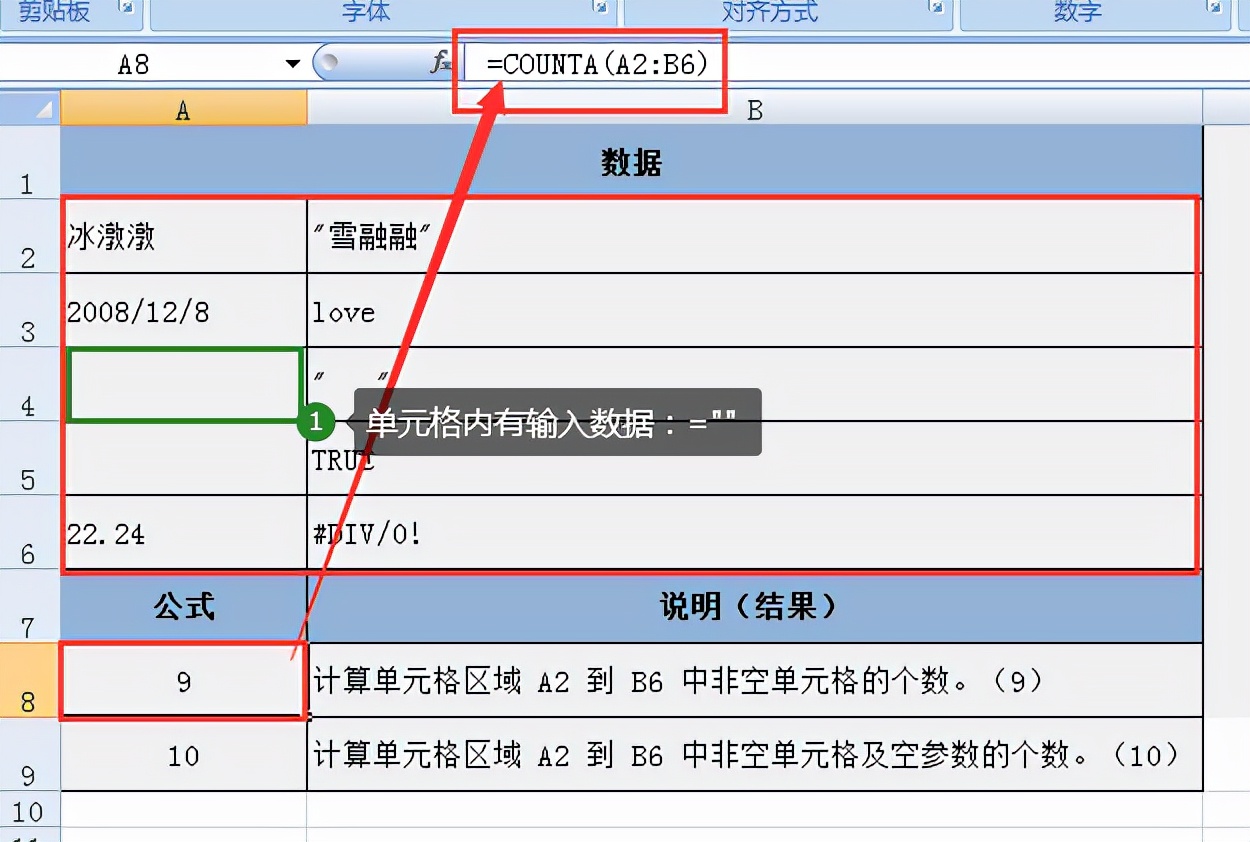This screenshot has height=842, width=1250.
Task: Click the description cell ending with （9）
Action: [x=755, y=680]
